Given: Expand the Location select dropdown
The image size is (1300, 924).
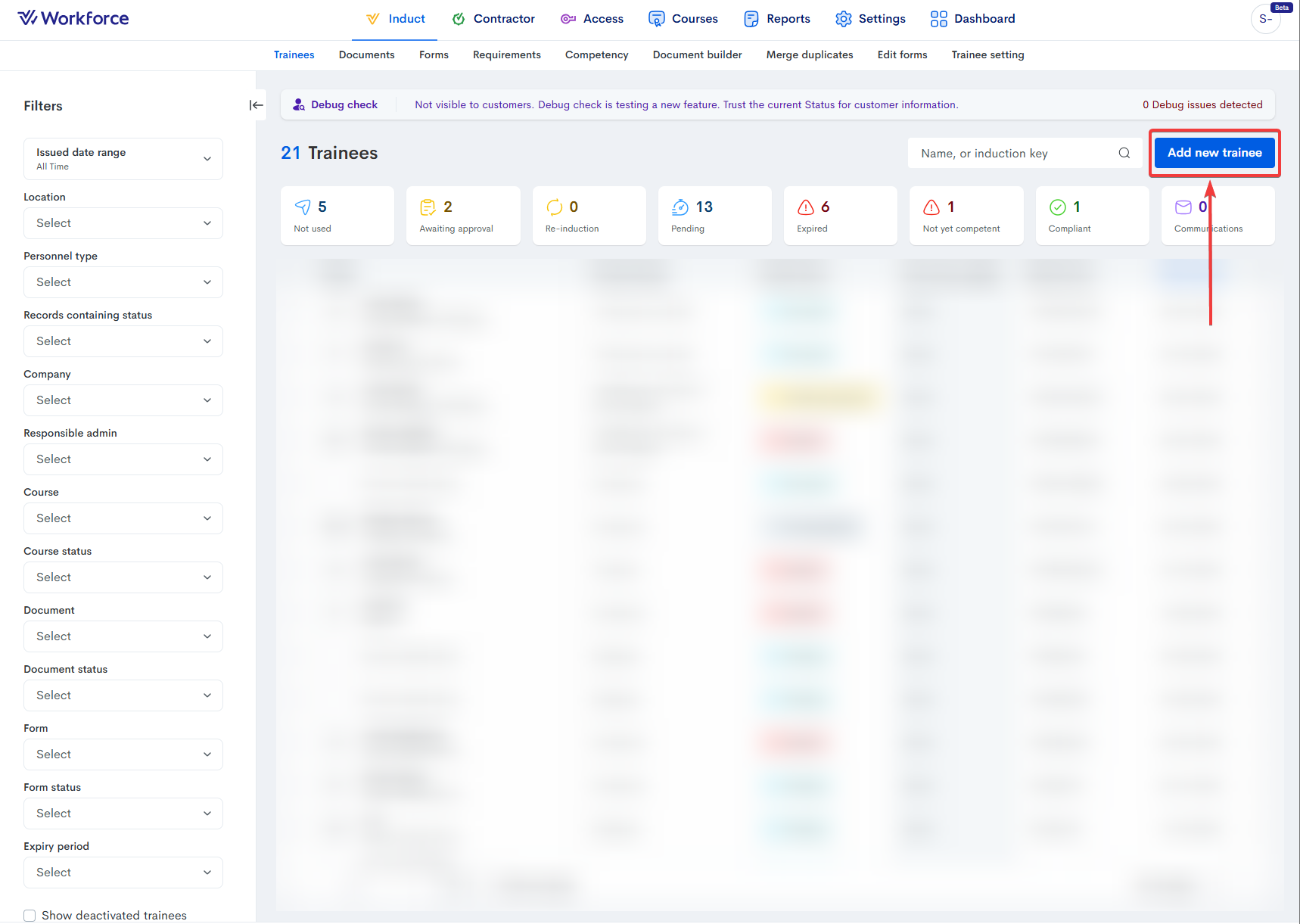Looking at the screenshot, I should (123, 223).
